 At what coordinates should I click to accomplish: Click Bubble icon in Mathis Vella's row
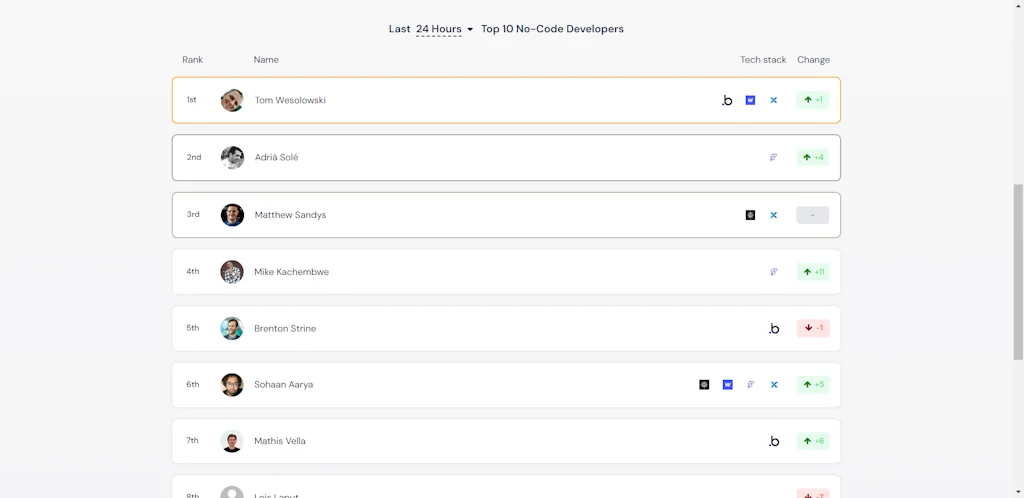(774, 442)
